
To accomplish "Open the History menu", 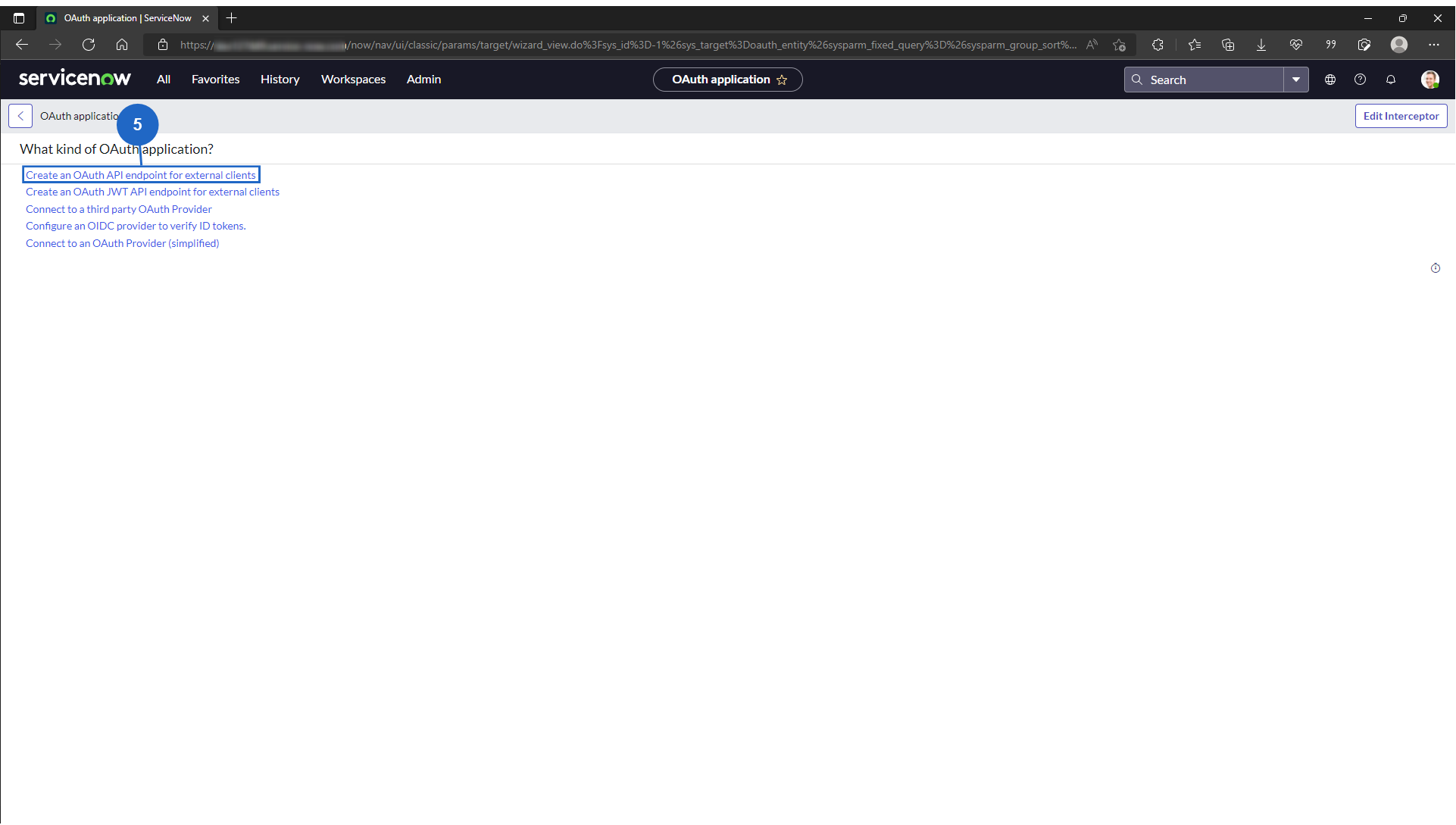I will (x=280, y=80).
